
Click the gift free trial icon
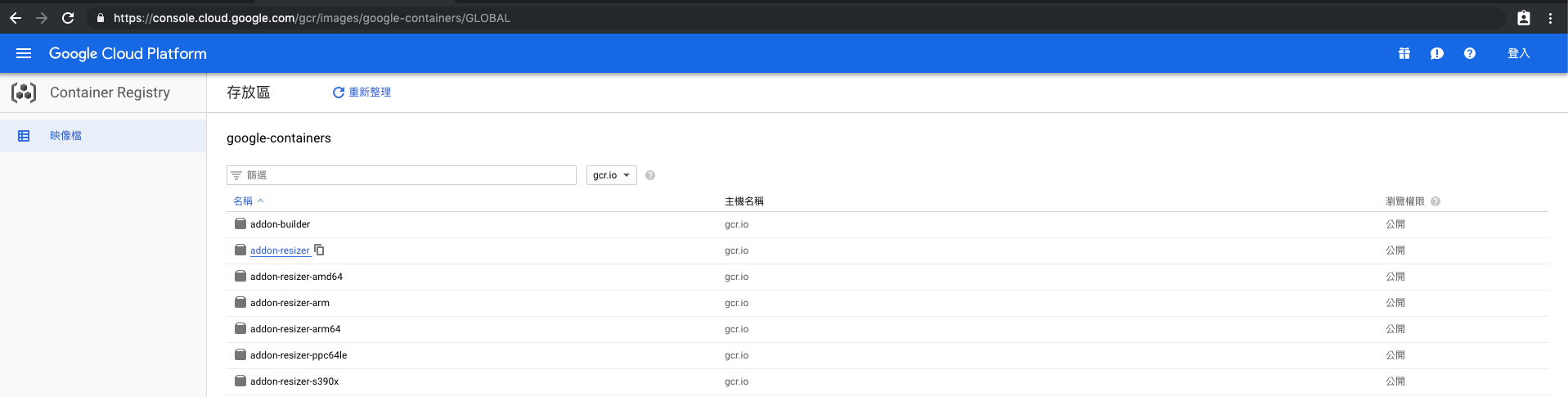click(x=1404, y=53)
